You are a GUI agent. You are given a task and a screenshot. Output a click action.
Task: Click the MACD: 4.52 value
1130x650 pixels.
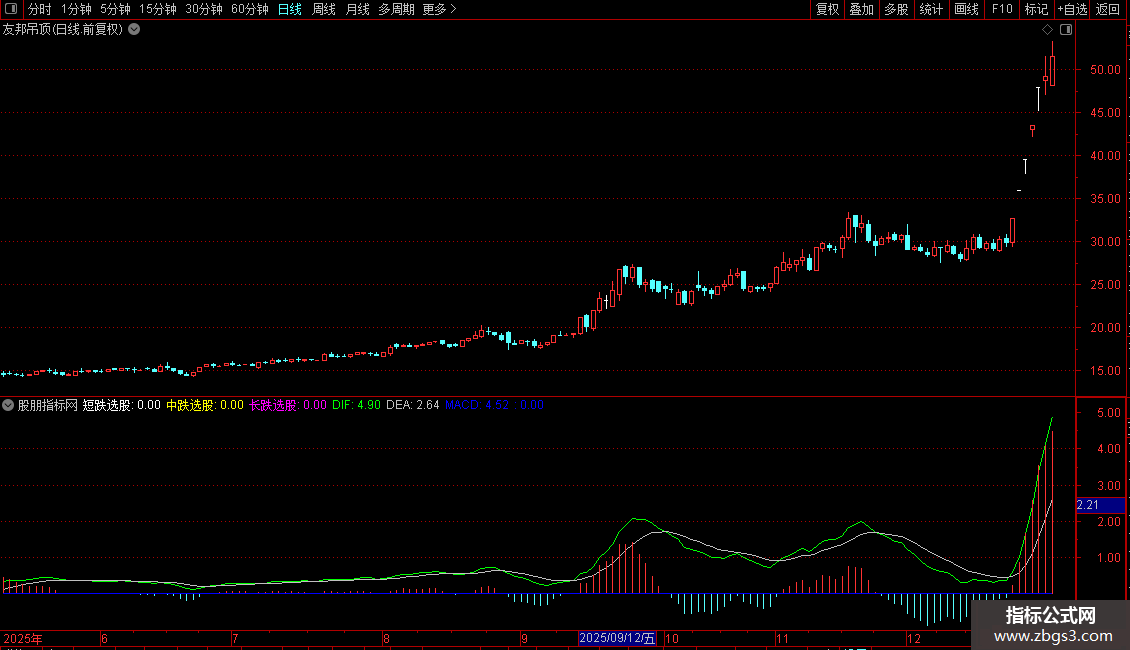pyautogui.click(x=477, y=405)
